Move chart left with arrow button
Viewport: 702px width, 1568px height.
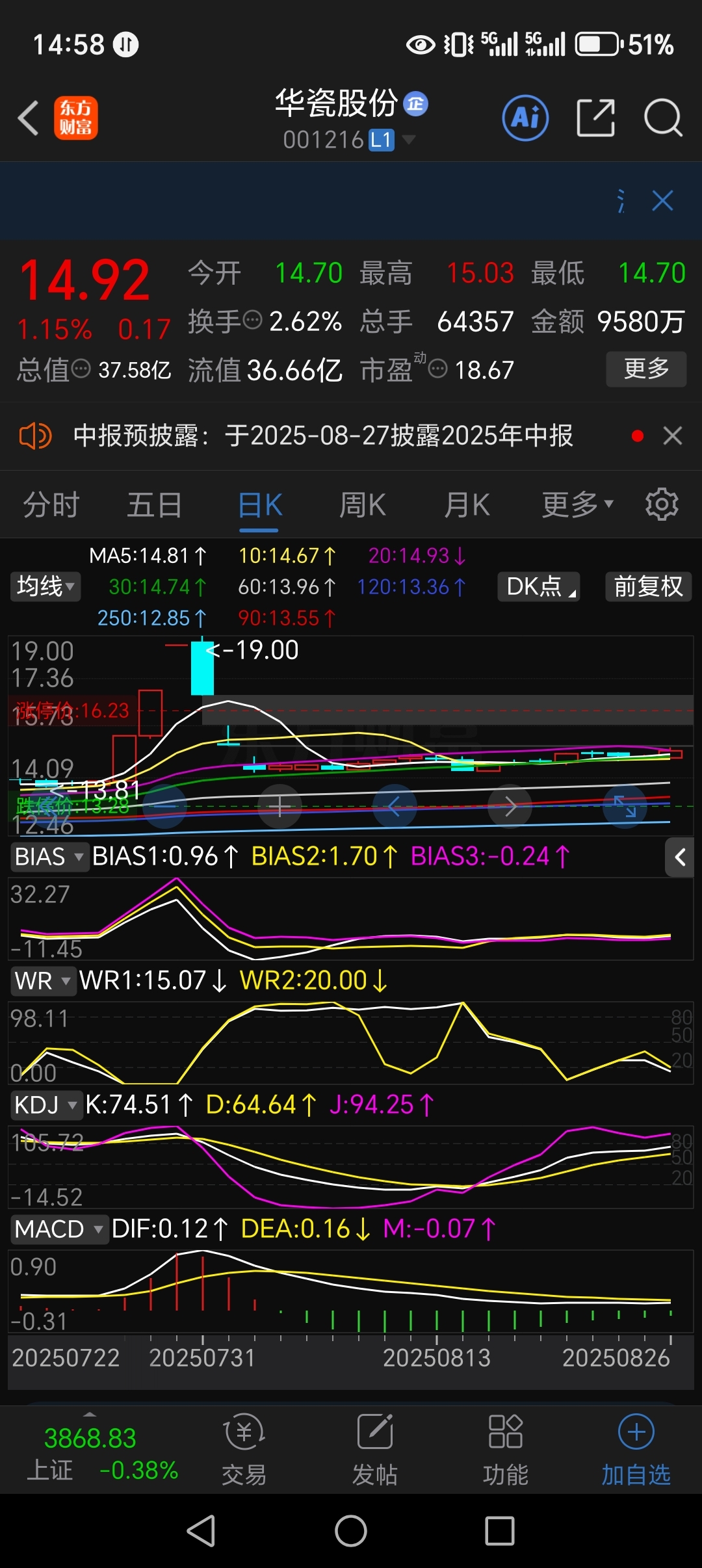tap(395, 807)
